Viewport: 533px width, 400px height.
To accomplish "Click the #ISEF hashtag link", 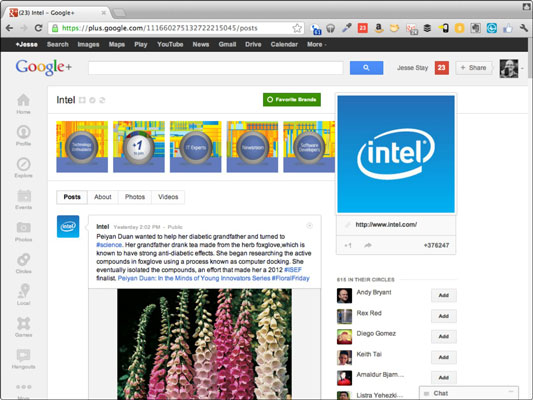I will [293, 270].
